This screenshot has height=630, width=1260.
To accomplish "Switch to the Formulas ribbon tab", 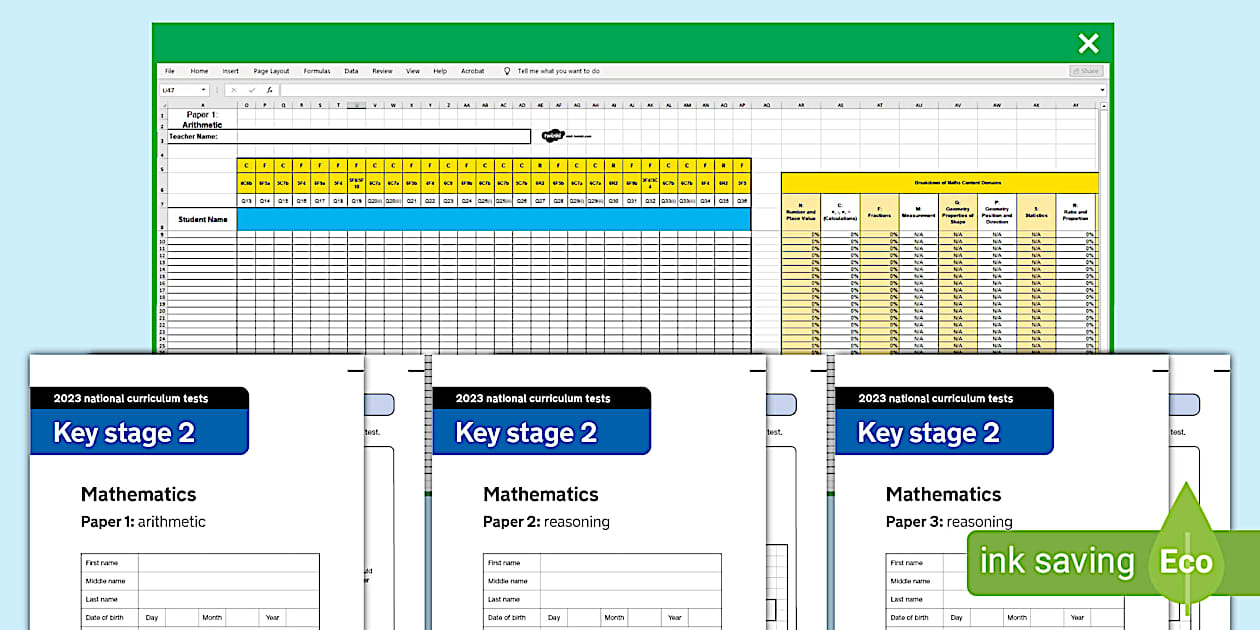I will [318, 71].
